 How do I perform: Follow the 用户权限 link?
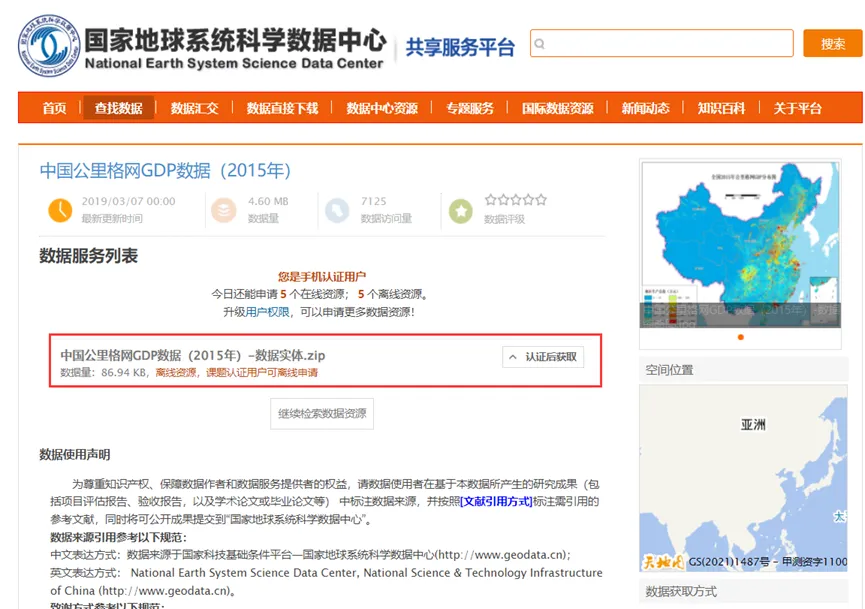(x=268, y=312)
